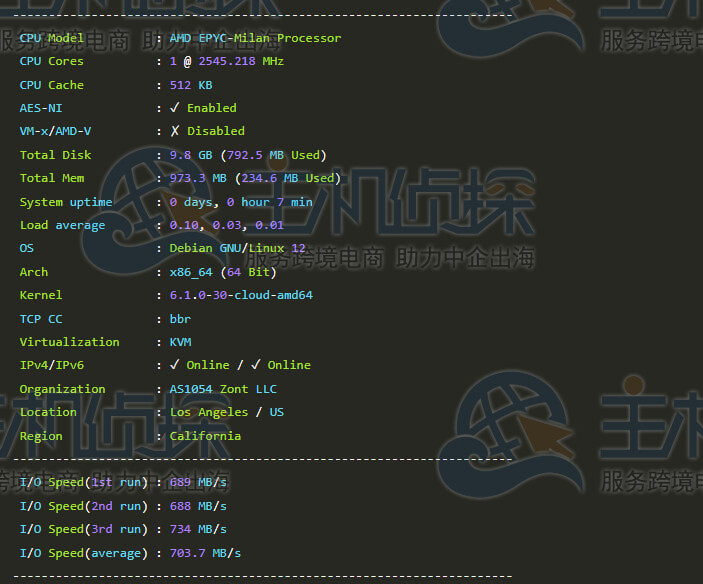Select 'x86_64 (64 Bit)' architecture value
Screen dimensions: 703x584
pyautogui.click(x=223, y=273)
